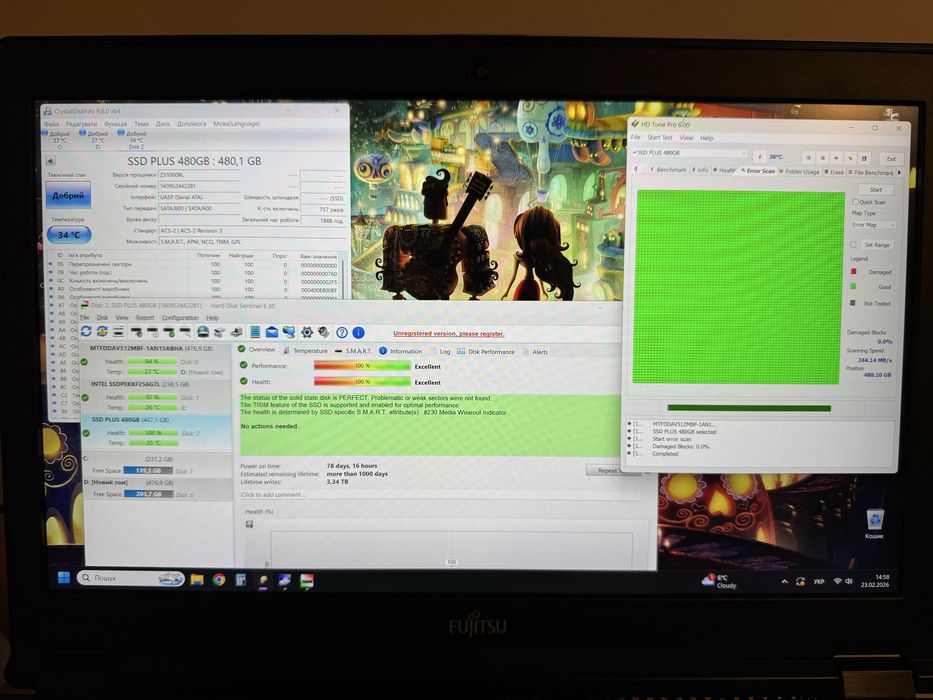Click the overview Health 100% Excellent bar

click(x=362, y=382)
